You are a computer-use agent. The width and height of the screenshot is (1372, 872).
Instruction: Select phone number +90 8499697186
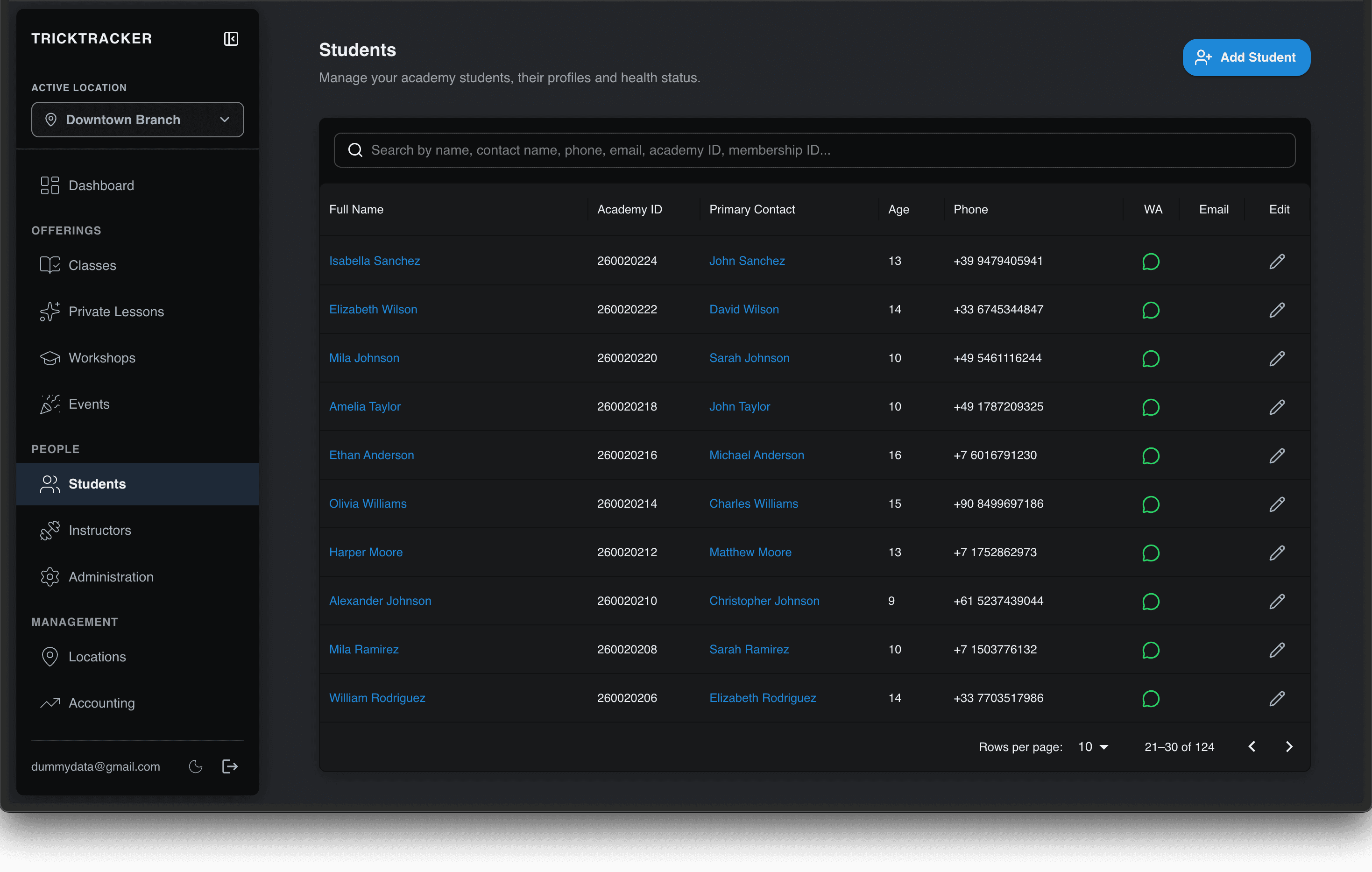(998, 504)
